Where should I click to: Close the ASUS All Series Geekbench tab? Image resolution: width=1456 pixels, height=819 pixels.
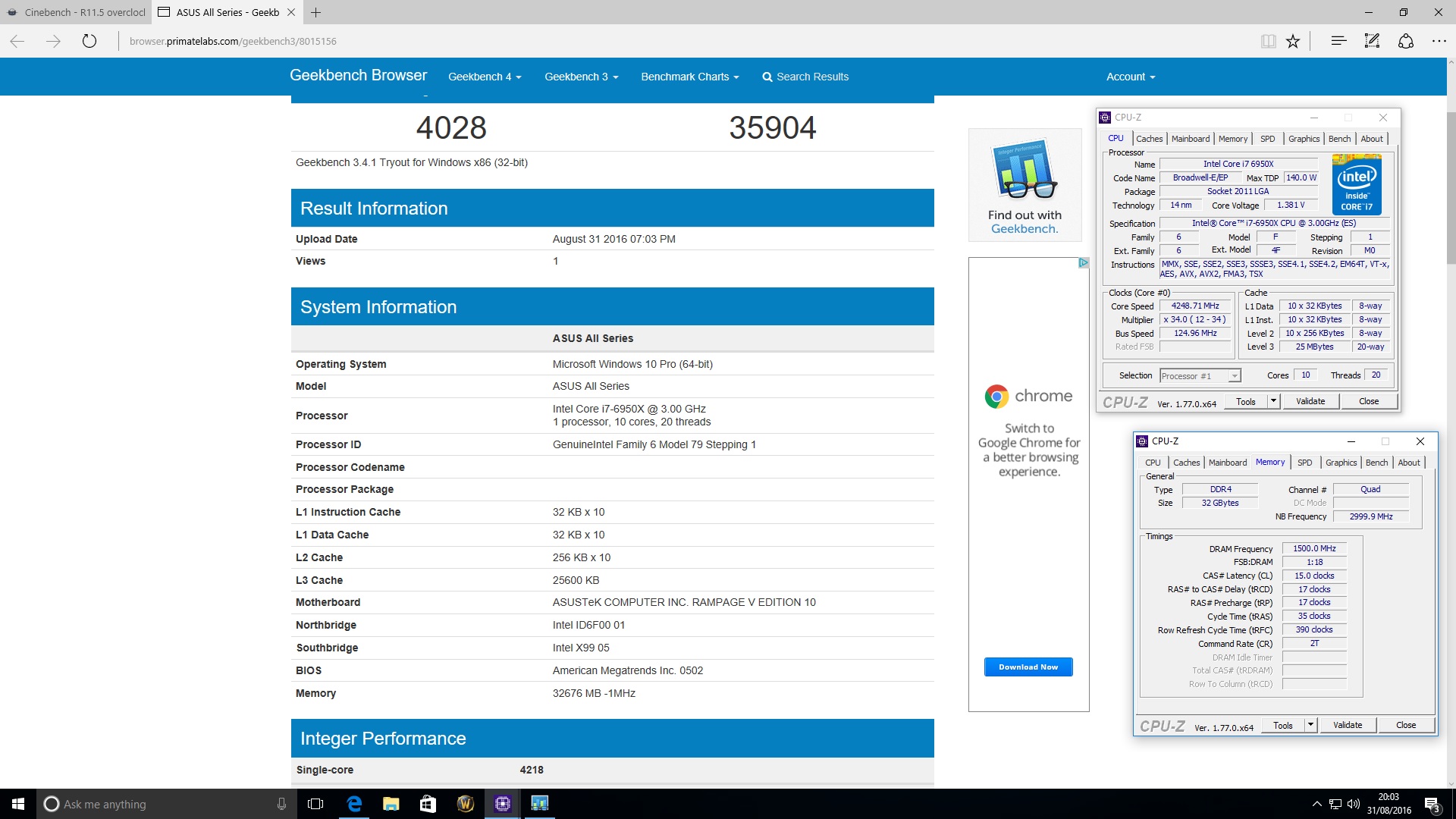[291, 12]
